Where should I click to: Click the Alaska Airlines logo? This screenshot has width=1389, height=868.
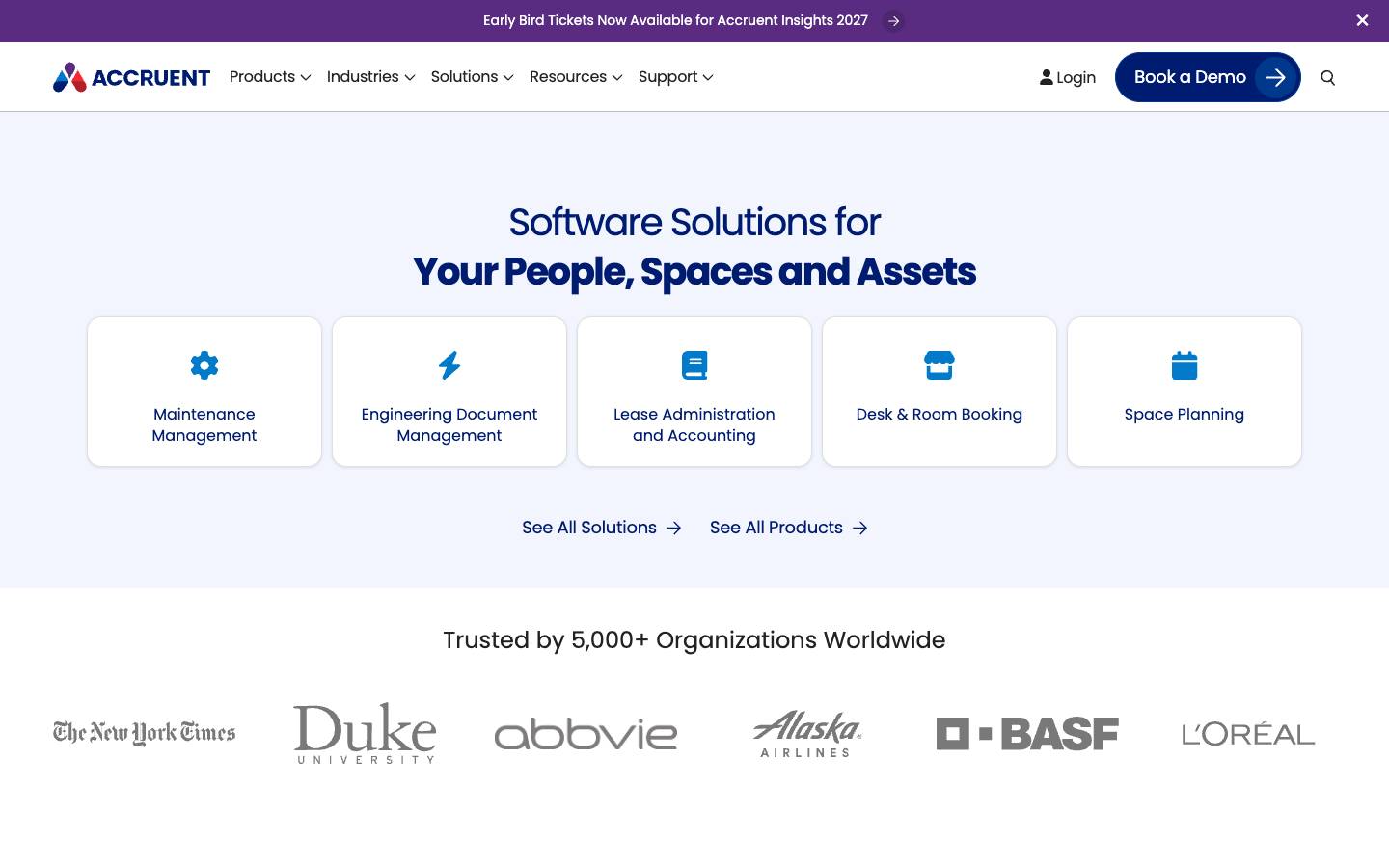point(806,734)
